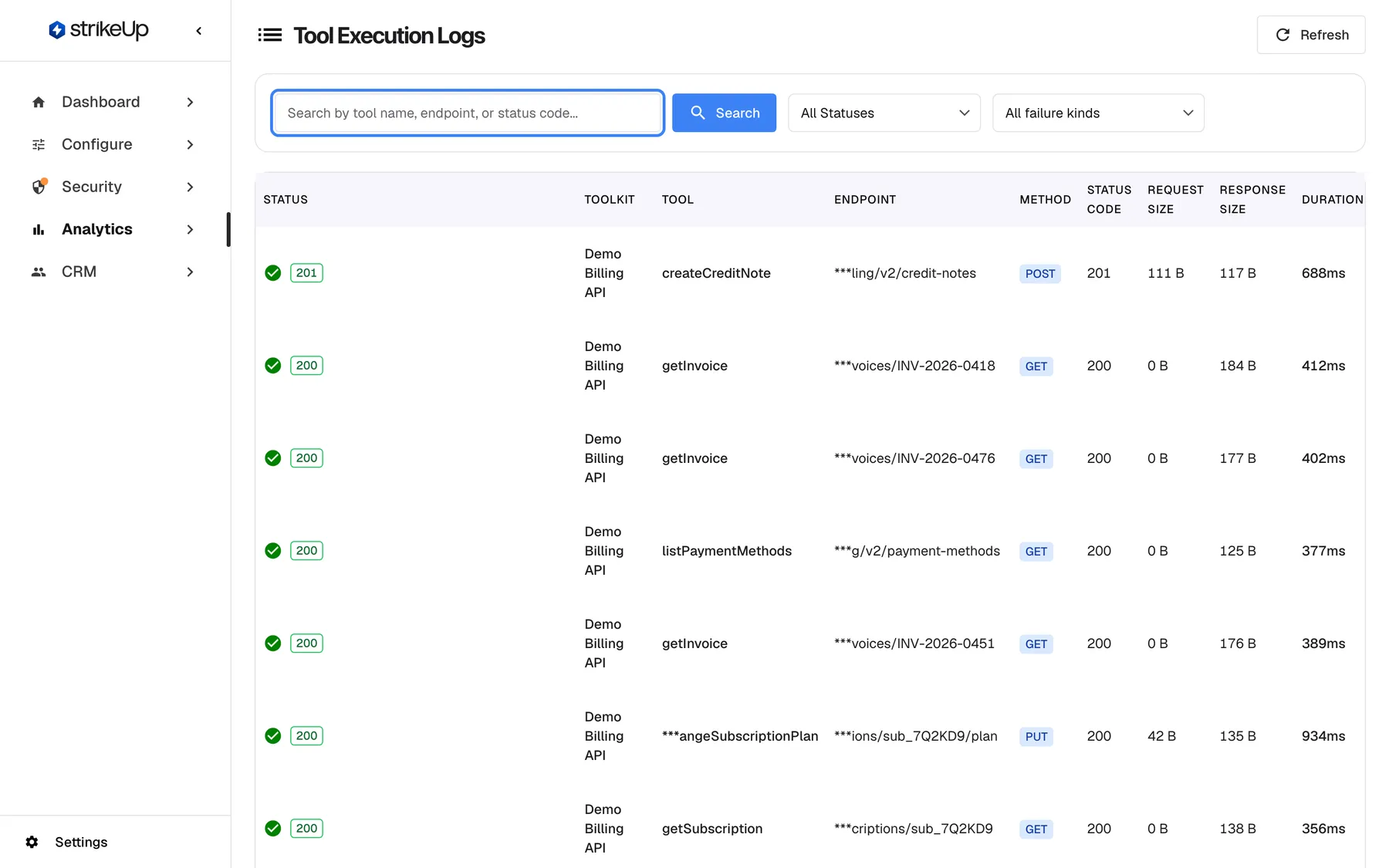Click the 201 status badge
The height and width of the screenshot is (868, 1389).
click(306, 273)
